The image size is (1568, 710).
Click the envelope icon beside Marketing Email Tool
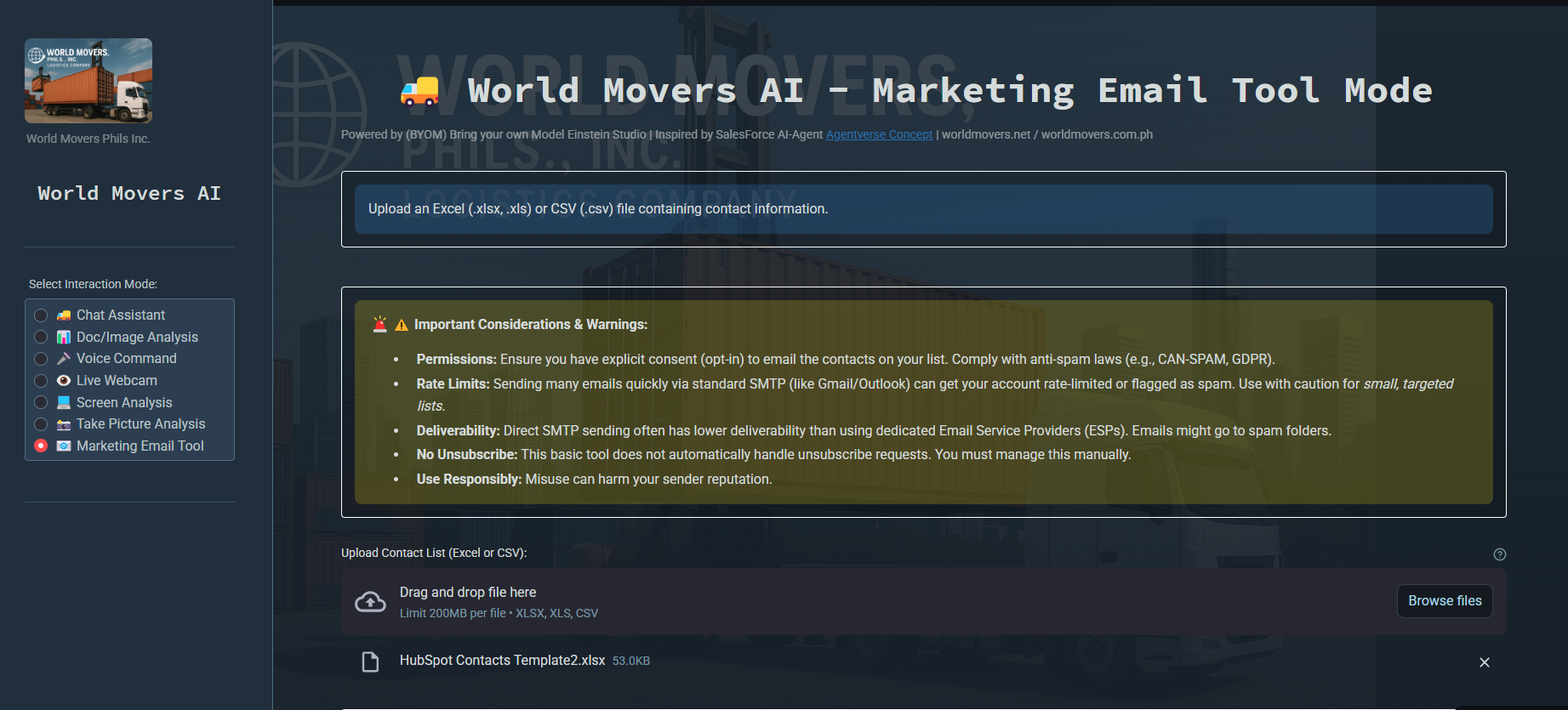(x=64, y=446)
